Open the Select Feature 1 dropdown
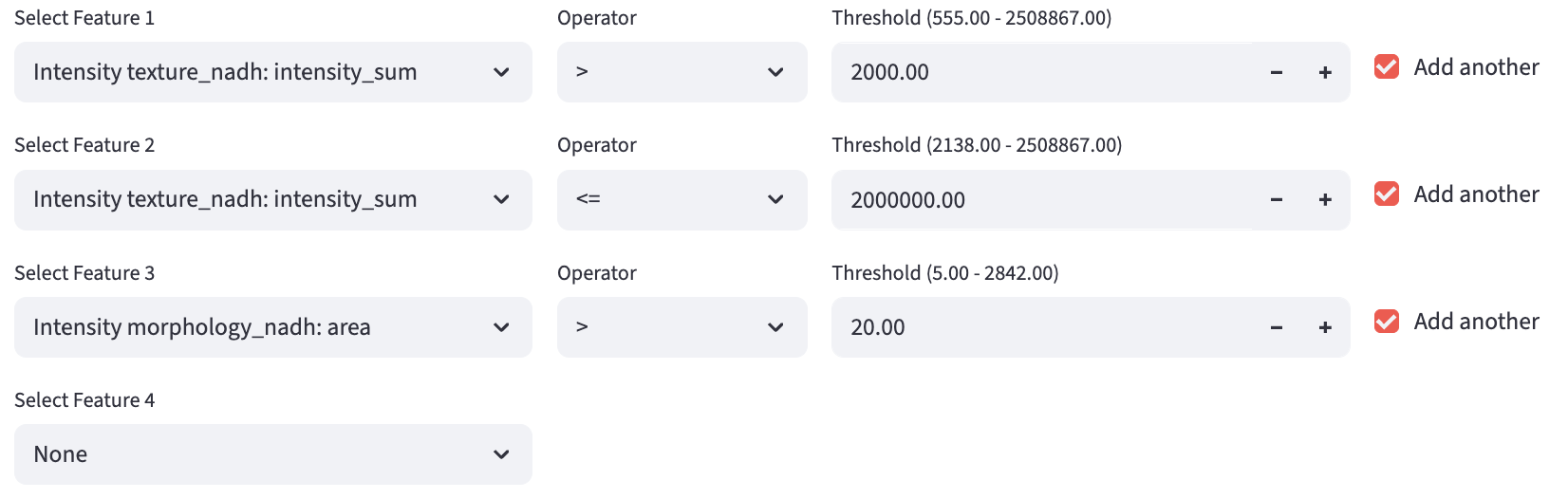The width and height of the screenshot is (1568, 499). [x=272, y=72]
